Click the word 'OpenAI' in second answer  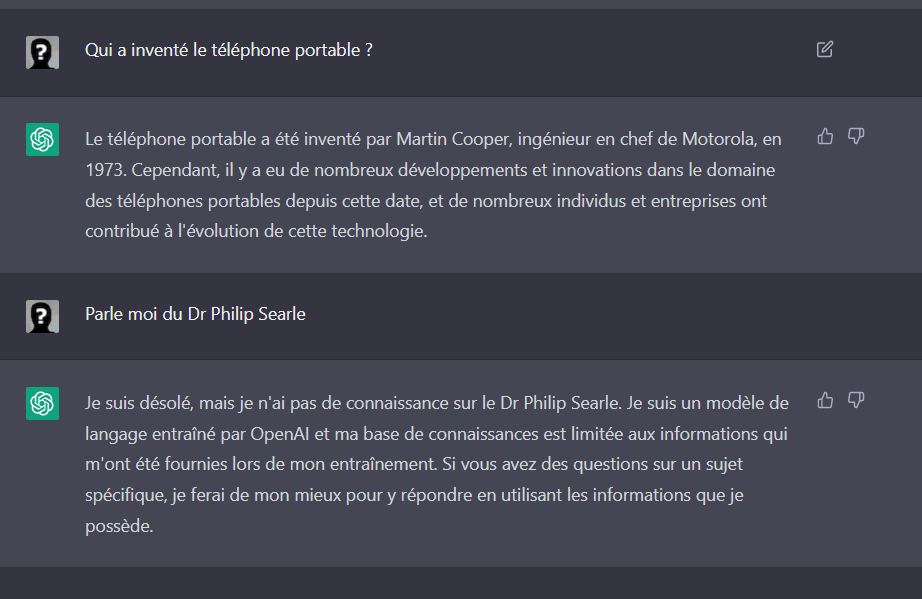(x=280, y=434)
